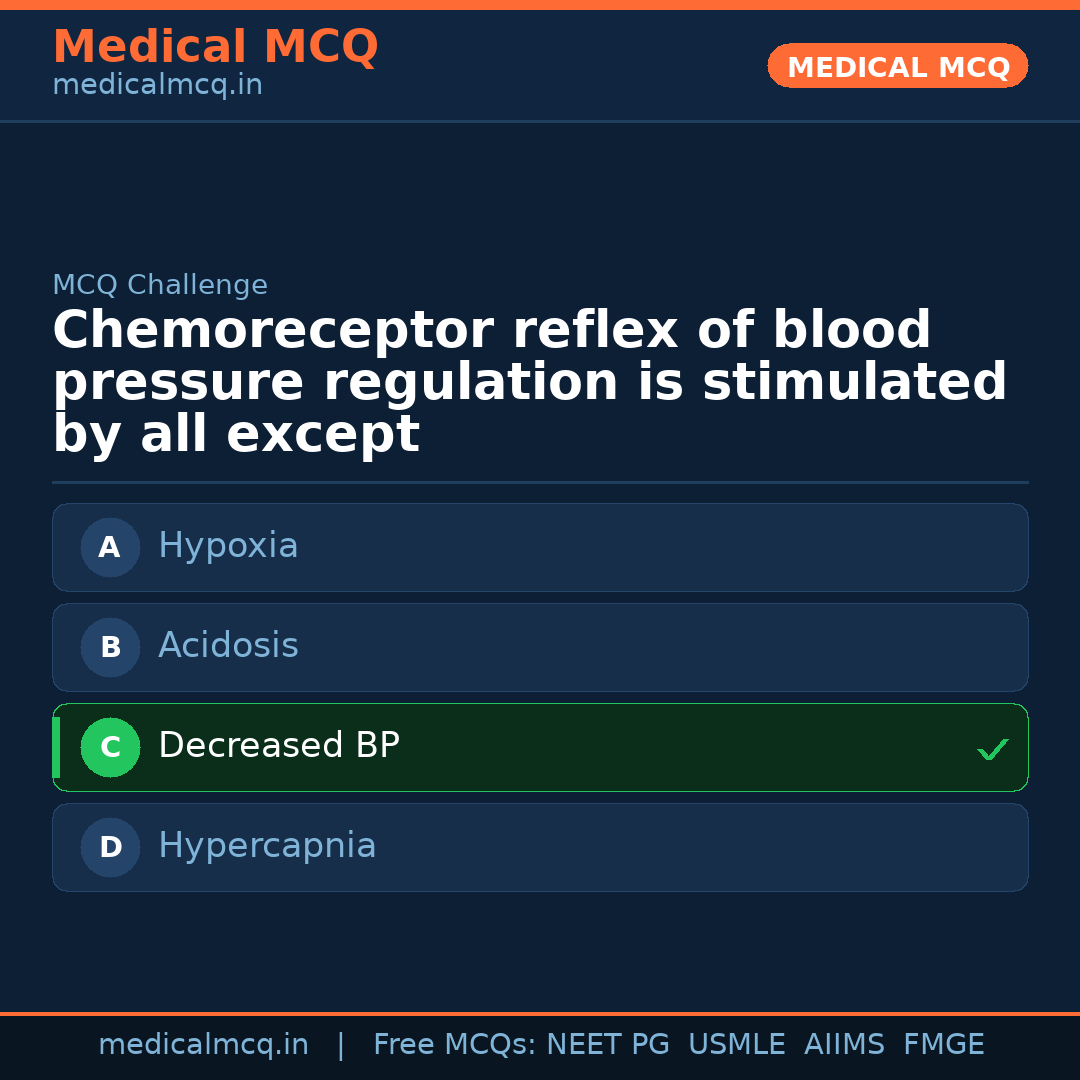1080x1080 pixels.
Task: Click the letter B circle badge
Action: tap(110, 647)
